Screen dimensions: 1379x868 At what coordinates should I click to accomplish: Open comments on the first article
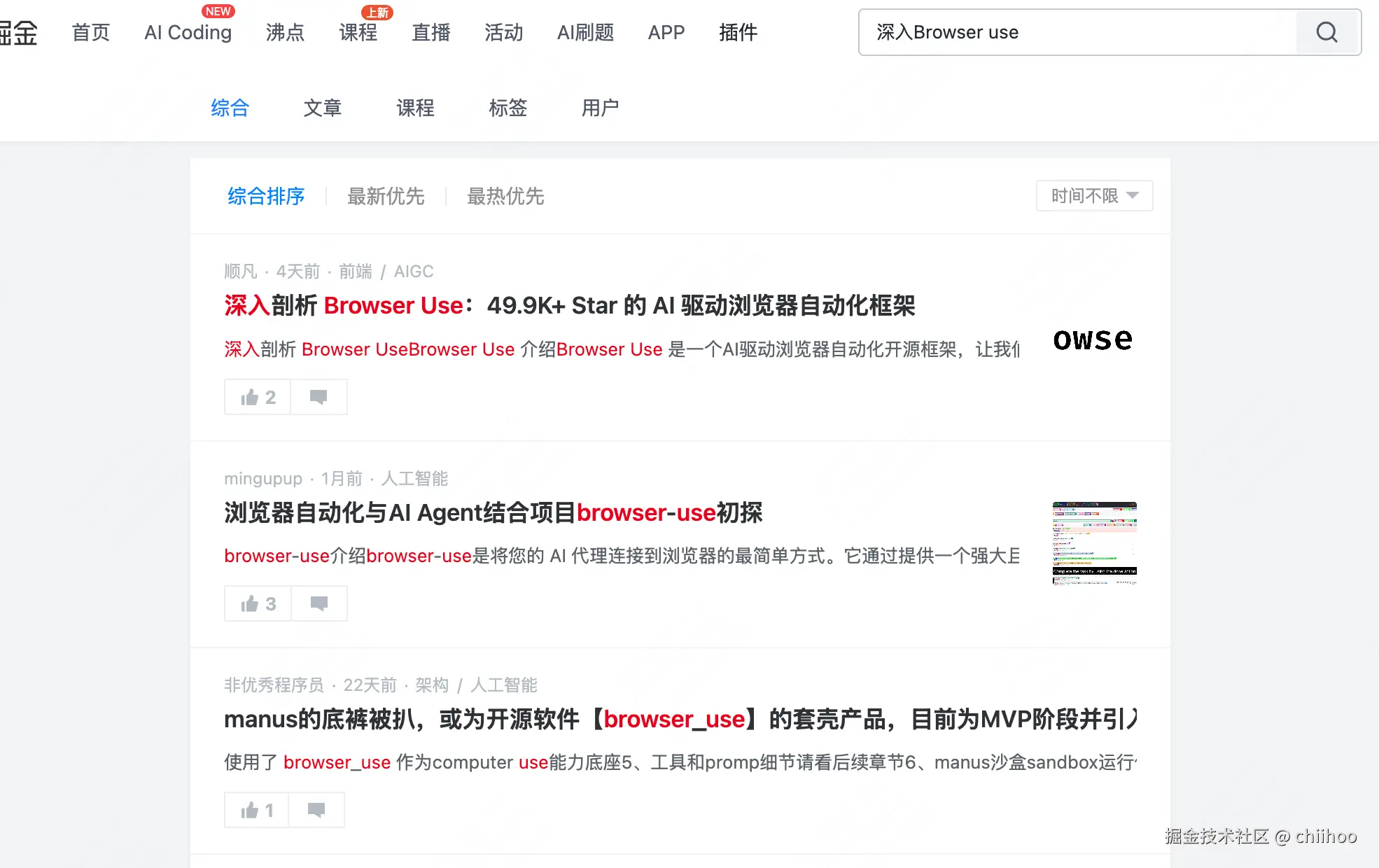point(318,397)
